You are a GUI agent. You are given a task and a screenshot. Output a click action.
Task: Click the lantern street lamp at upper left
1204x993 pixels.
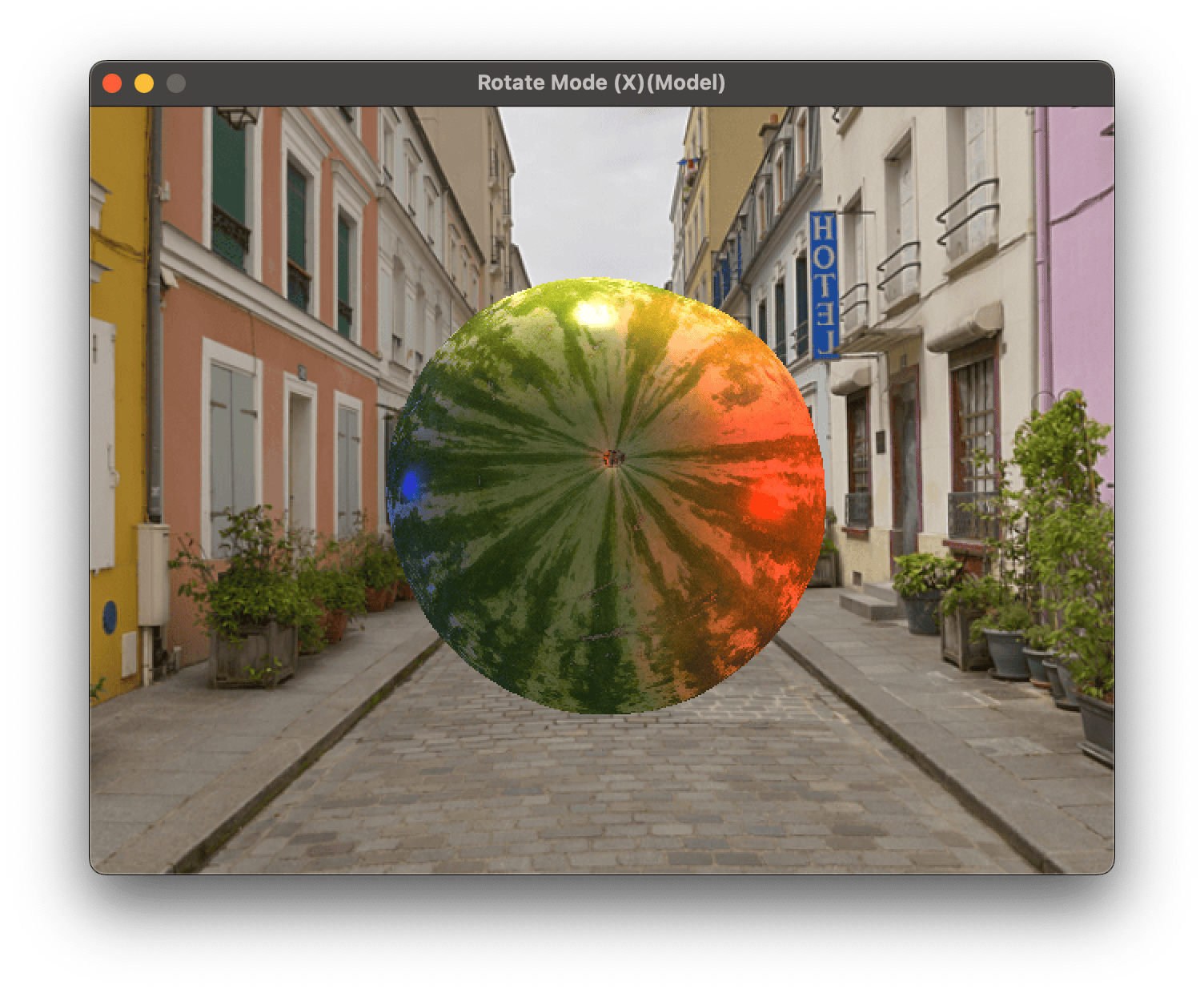(x=237, y=118)
